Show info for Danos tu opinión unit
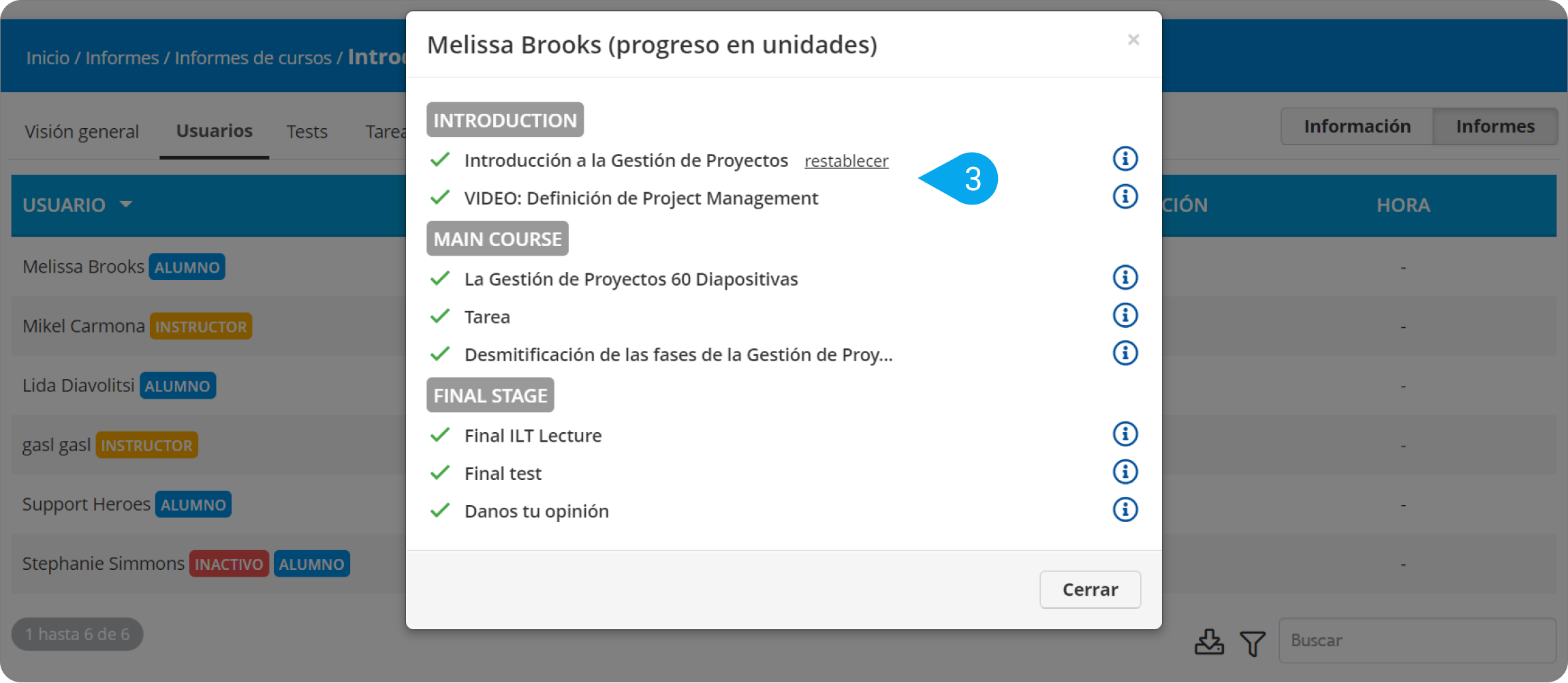 1125,510
